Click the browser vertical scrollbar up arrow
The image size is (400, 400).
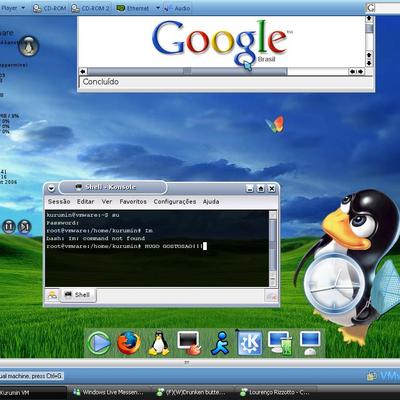(369, 19)
